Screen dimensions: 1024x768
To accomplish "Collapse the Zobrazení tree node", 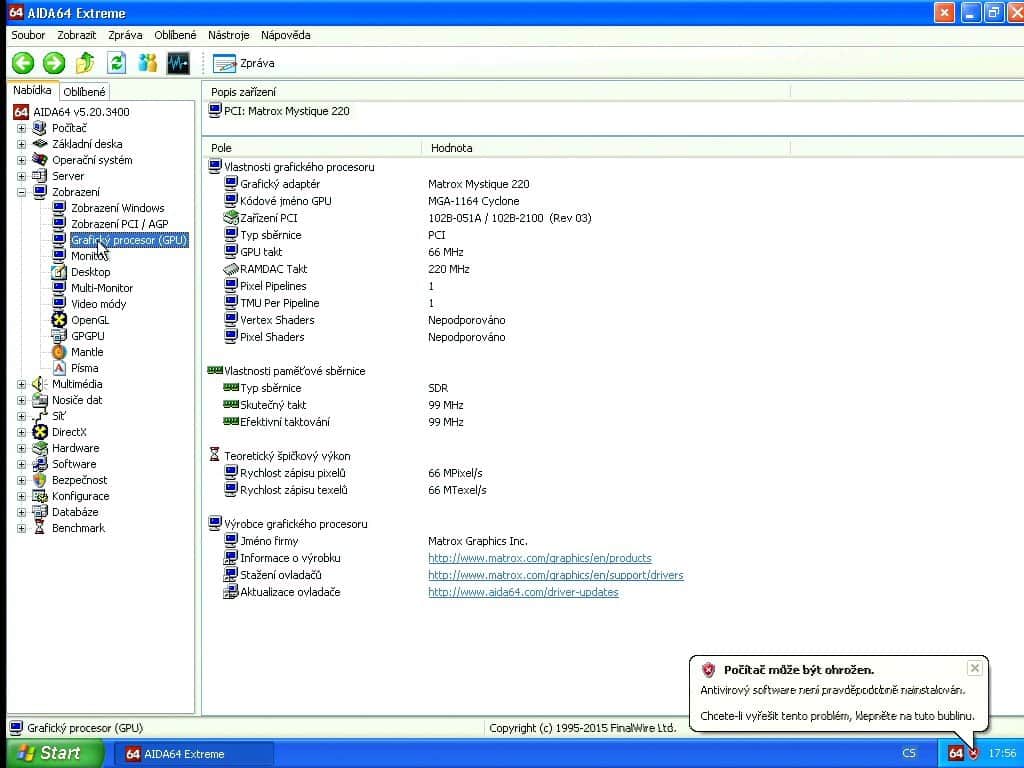I will pos(22,193).
